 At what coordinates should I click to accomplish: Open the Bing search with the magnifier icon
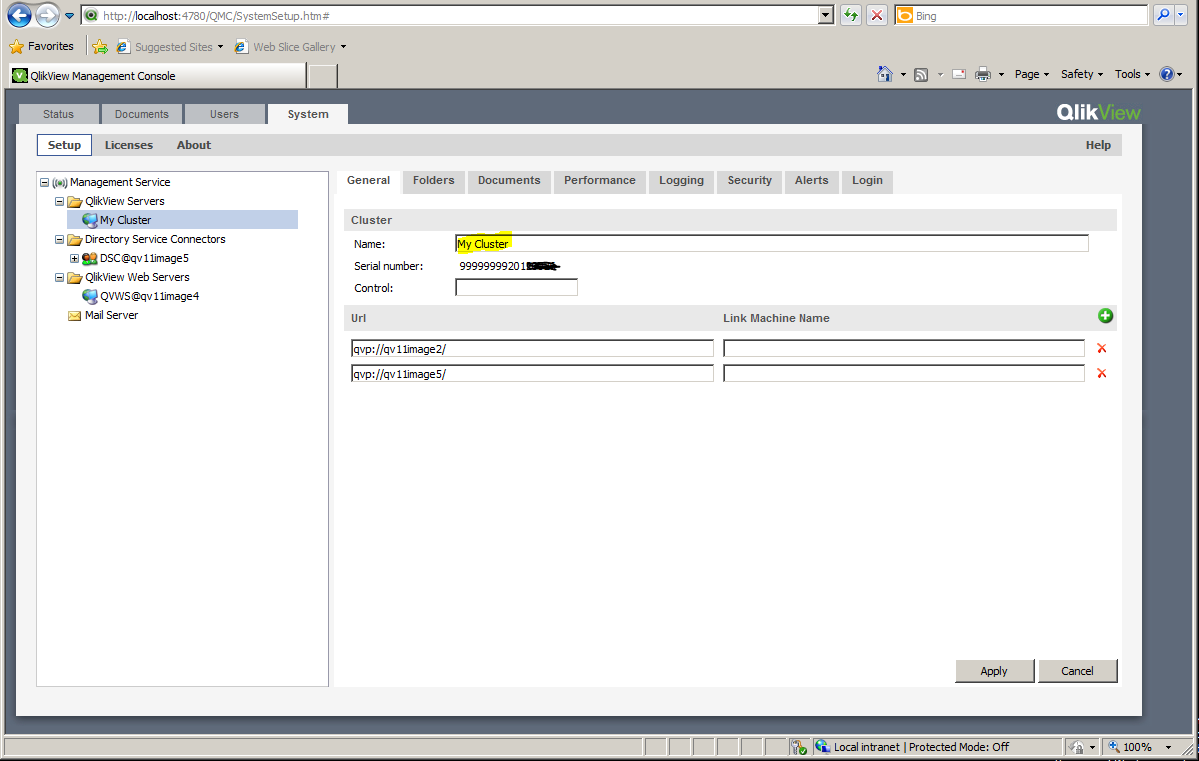tap(1163, 15)
